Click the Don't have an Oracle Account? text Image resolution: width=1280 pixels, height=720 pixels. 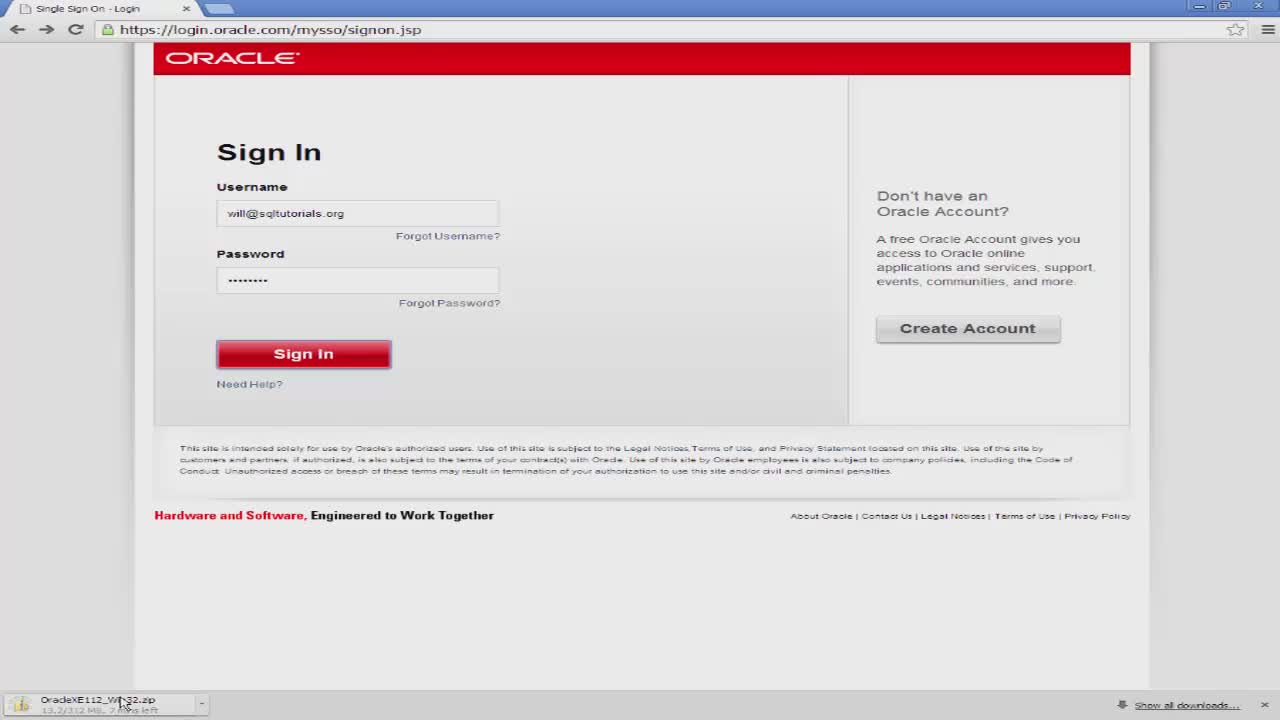point(943,203)
